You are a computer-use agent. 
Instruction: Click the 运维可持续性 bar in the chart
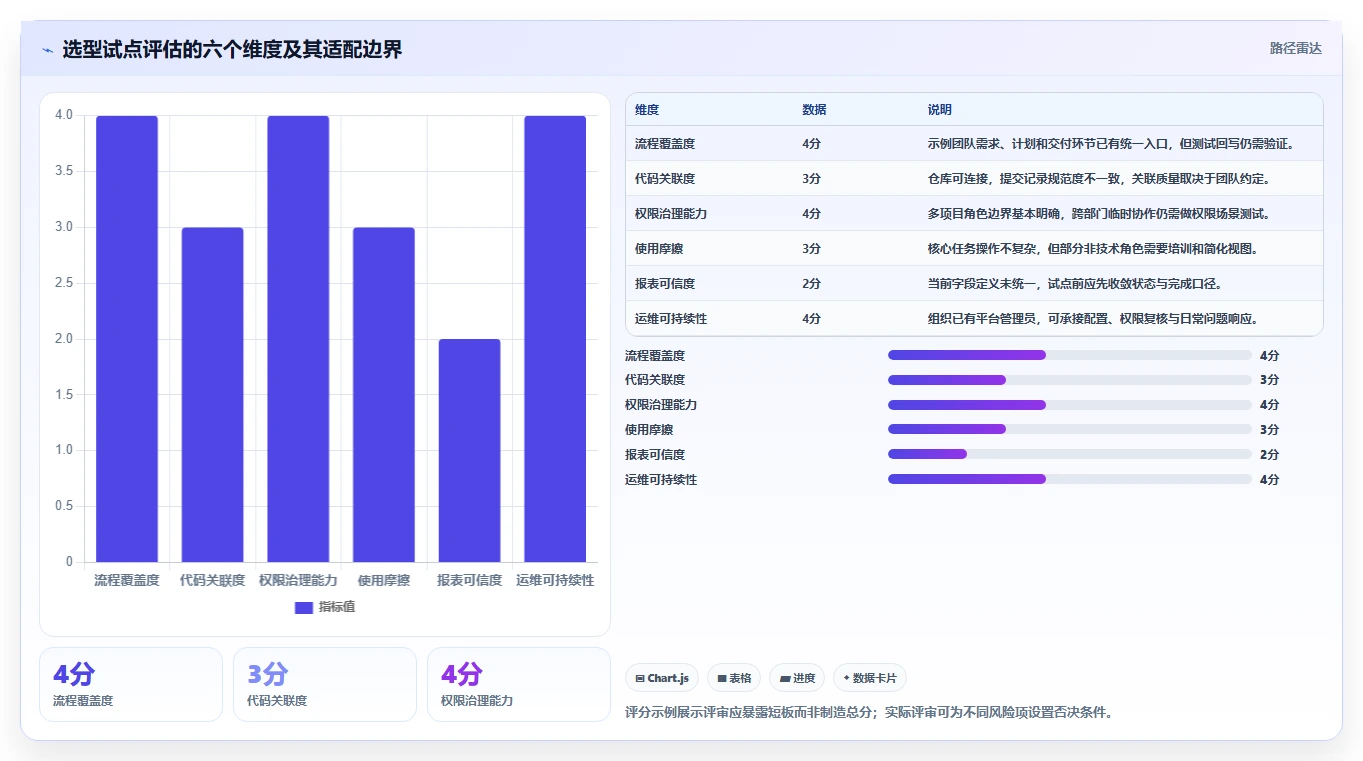pos(555,339)
